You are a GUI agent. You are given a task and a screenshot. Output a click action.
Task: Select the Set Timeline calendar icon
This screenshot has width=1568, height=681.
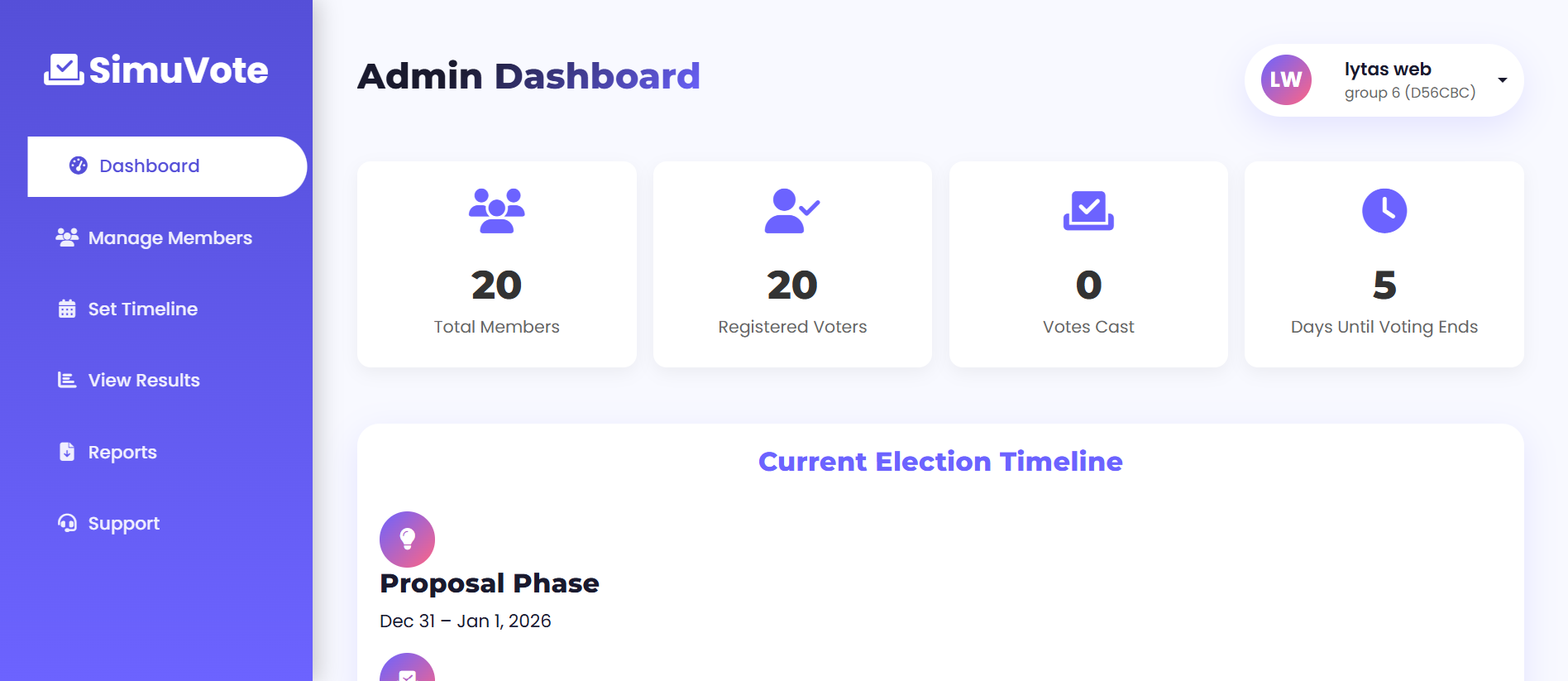[x=65, y=309]
